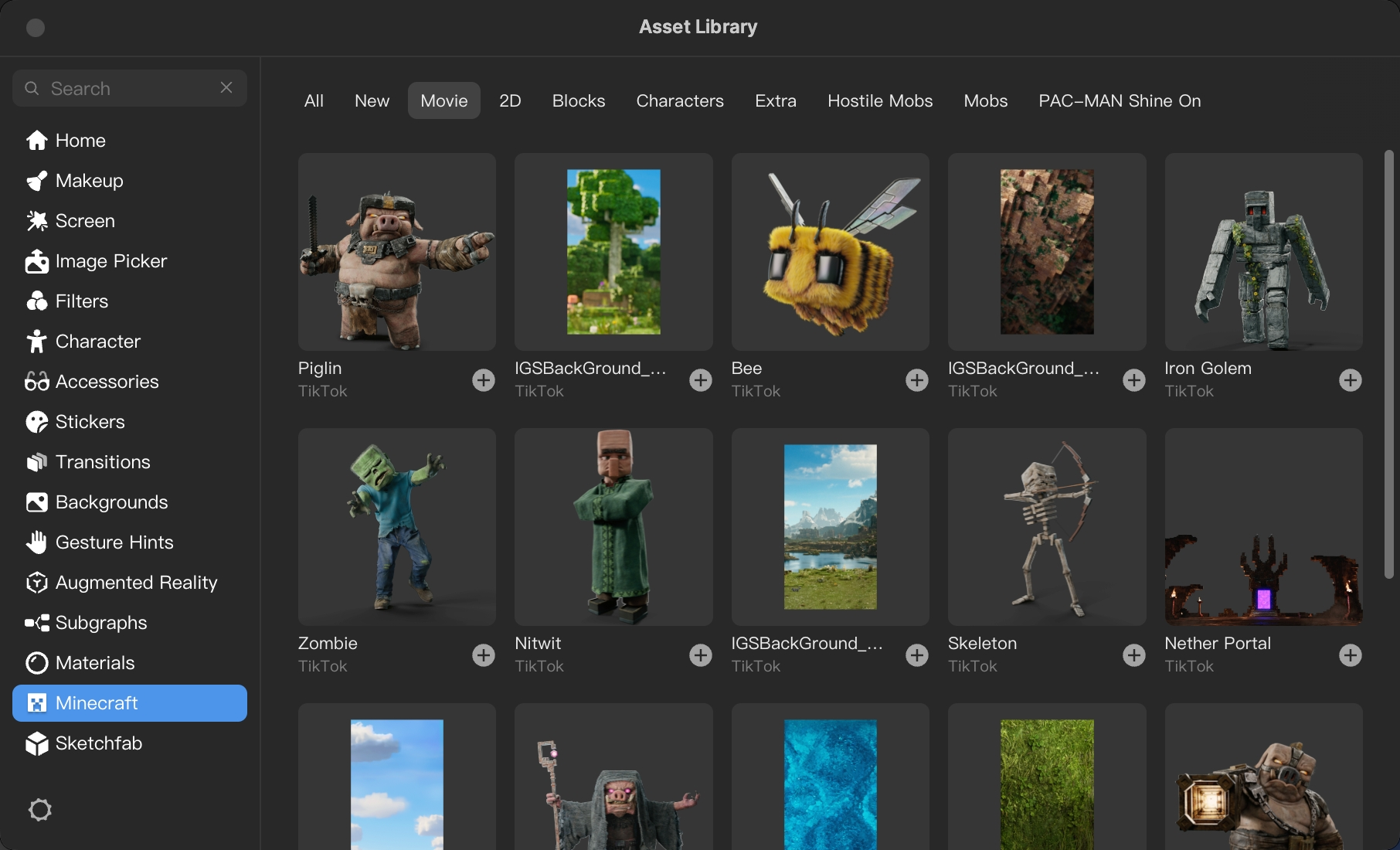Switch to the Blocks tab

tap(578, 101)
